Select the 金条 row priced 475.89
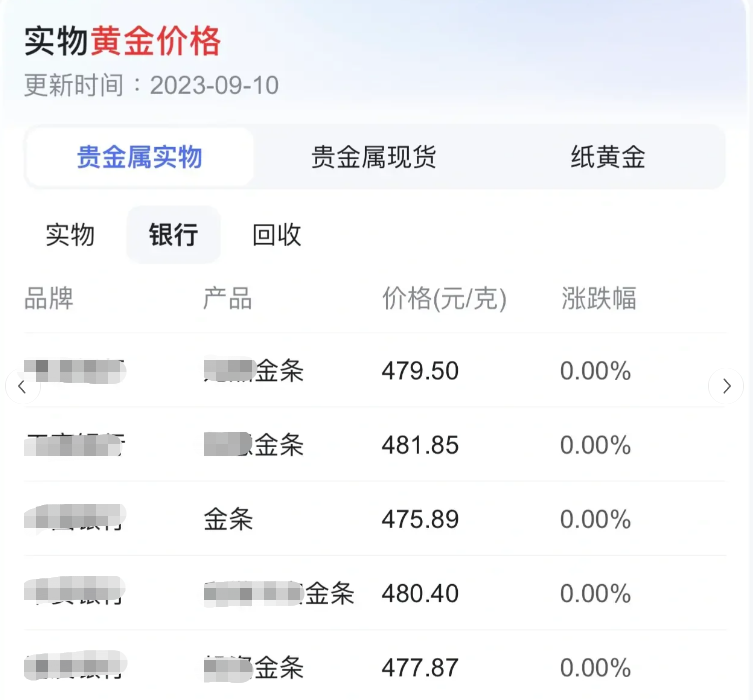The height and width of the screenshot is (700, 753). click(375, 519)
